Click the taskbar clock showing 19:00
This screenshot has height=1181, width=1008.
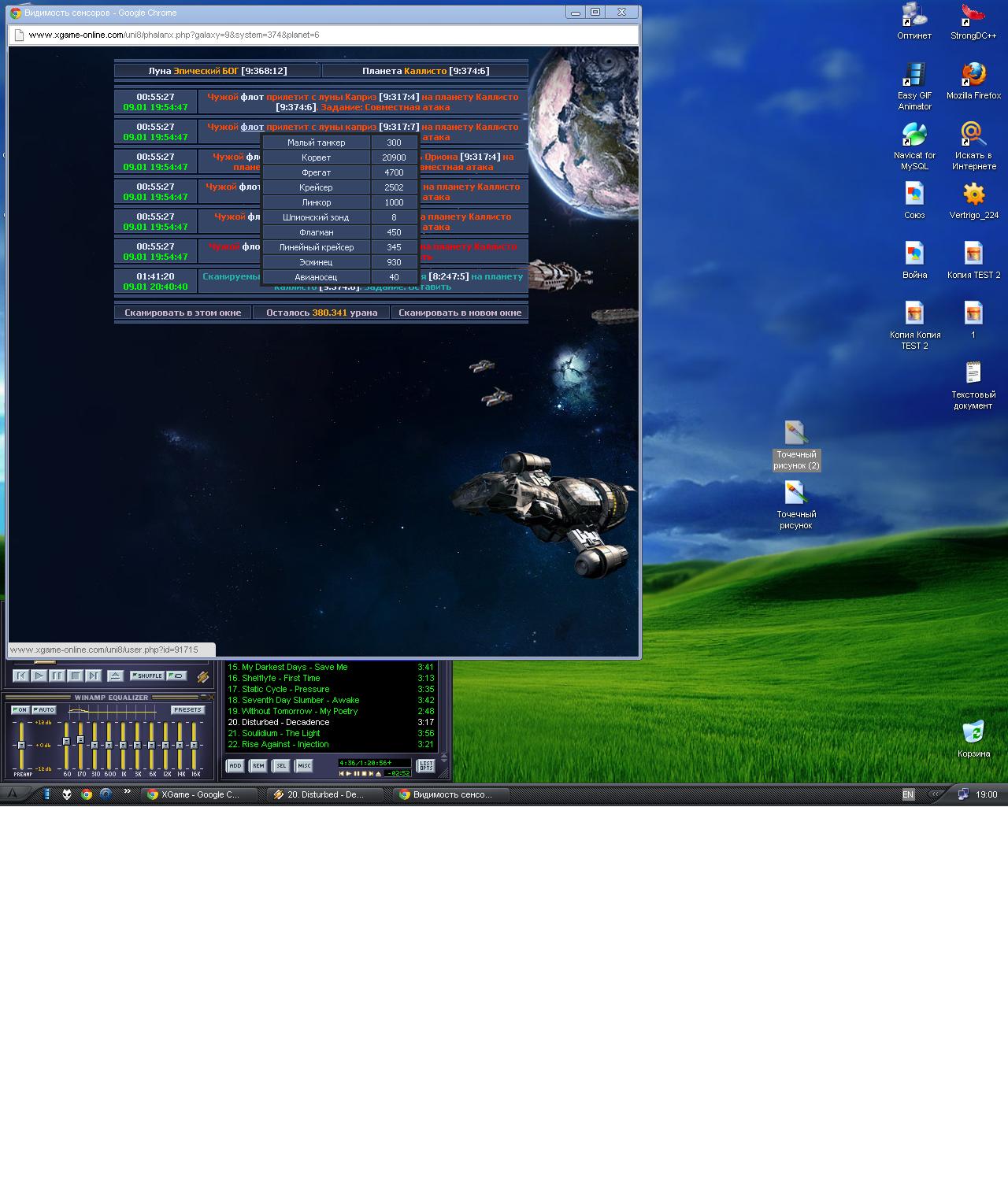coord(986,794)
